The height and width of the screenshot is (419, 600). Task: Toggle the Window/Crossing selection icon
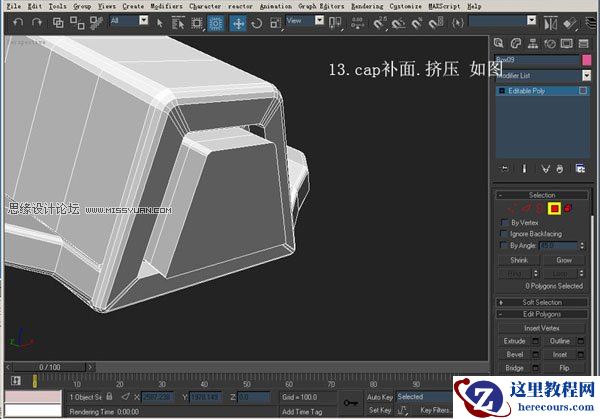click(216, 23)
